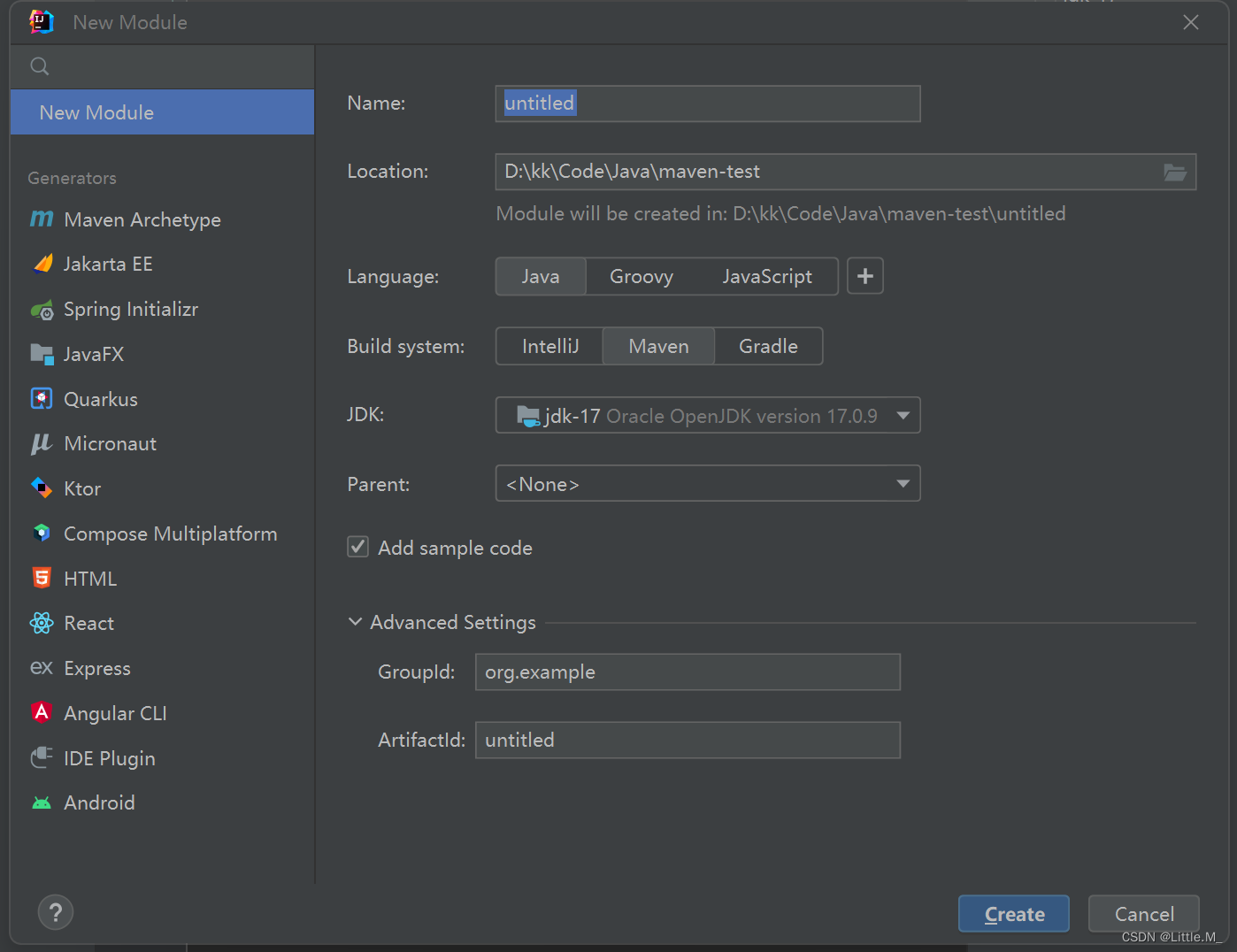Click the HTML5 shield icon
Image resolution: width=1237 pixels, height=952 pixels.
pos(42,579)
